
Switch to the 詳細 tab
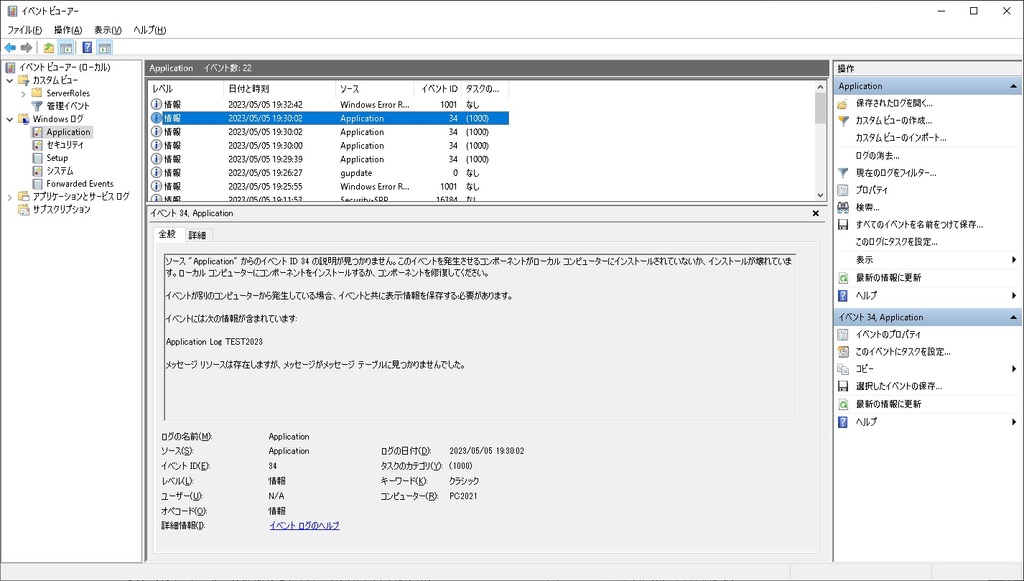point(196,235)
